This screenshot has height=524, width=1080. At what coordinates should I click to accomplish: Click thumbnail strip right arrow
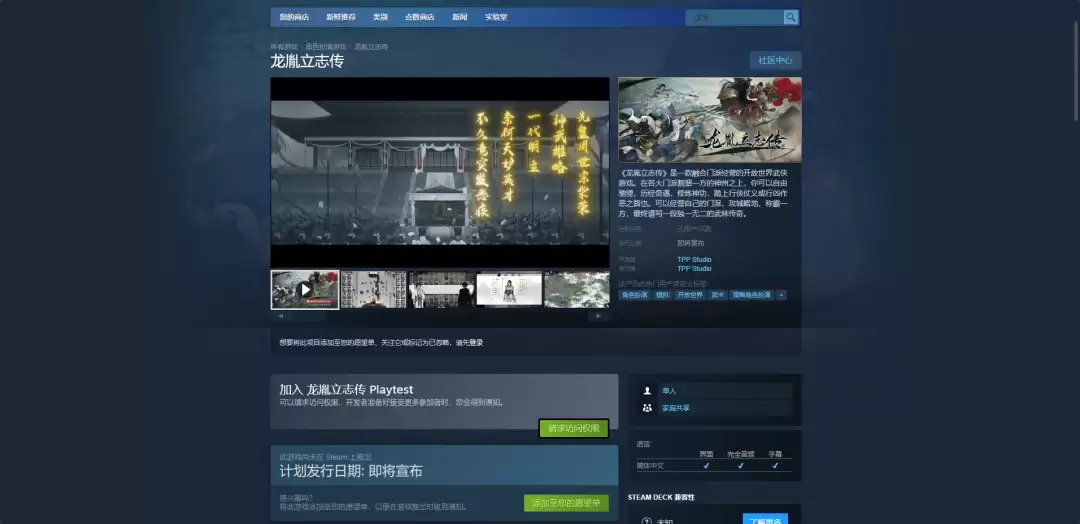[x=599, y=316]
